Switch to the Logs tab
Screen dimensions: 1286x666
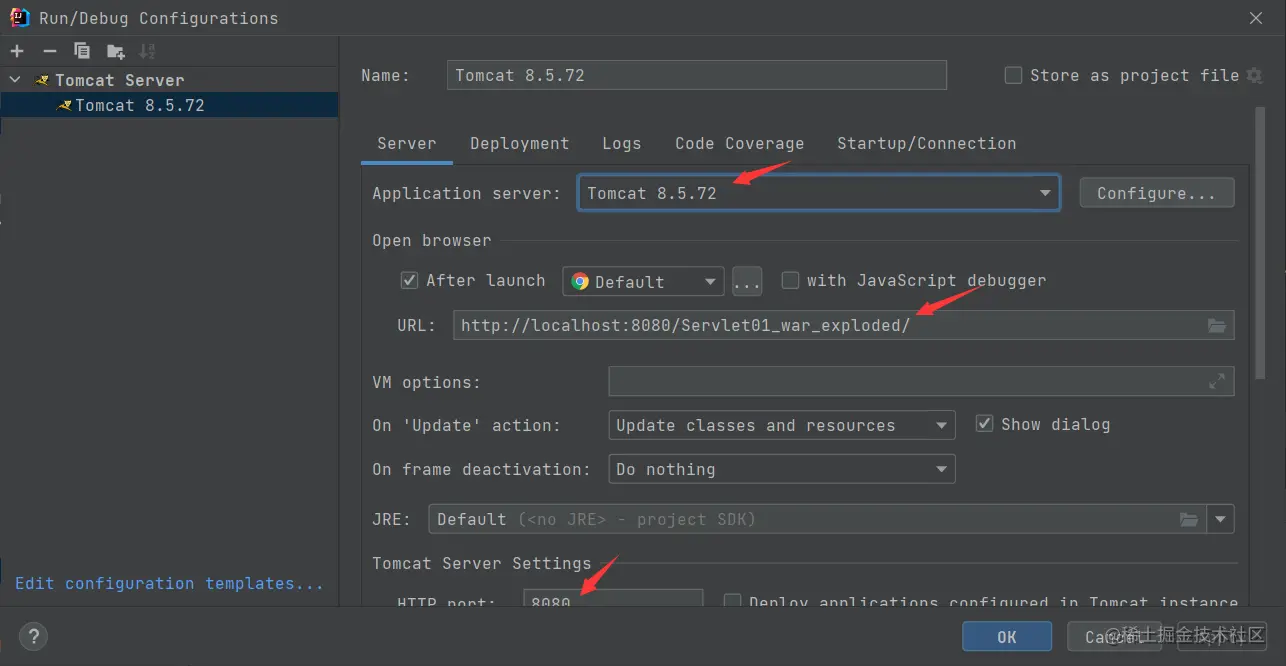click(621, 143)
